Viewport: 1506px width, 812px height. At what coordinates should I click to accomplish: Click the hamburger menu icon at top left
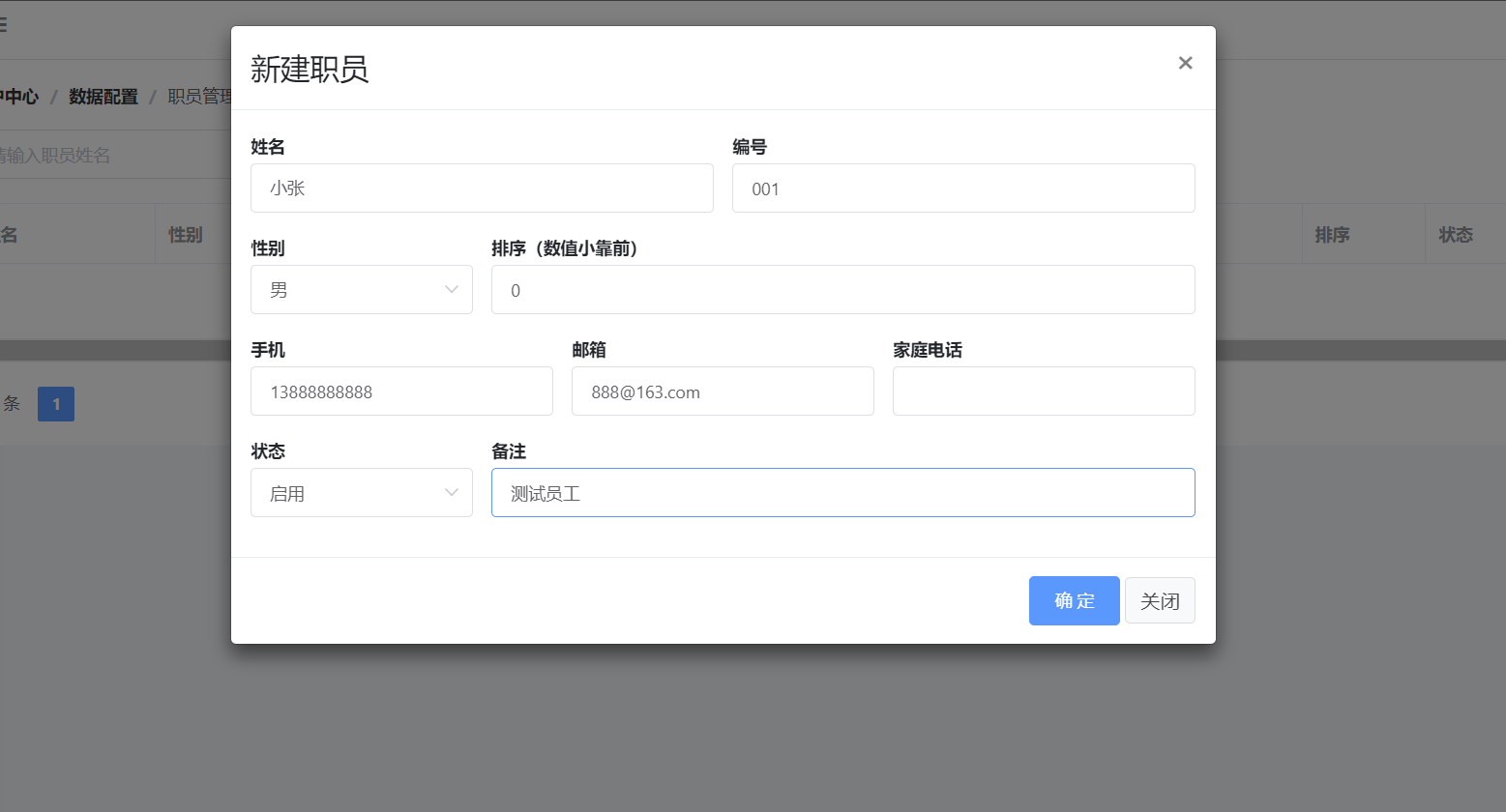point(3,25)
